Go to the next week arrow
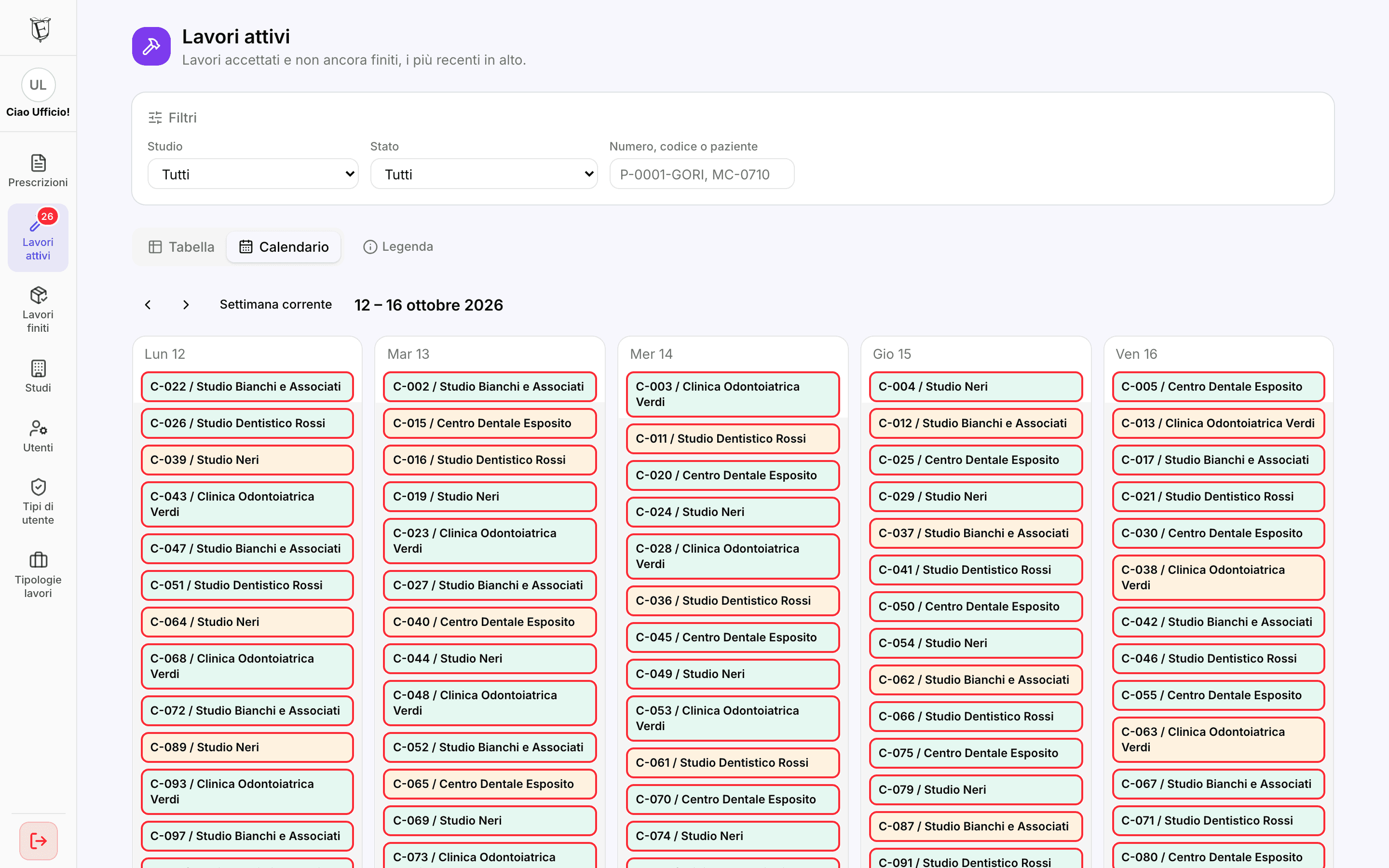This screenshot has width=1389, height=868. click(186, 305)
